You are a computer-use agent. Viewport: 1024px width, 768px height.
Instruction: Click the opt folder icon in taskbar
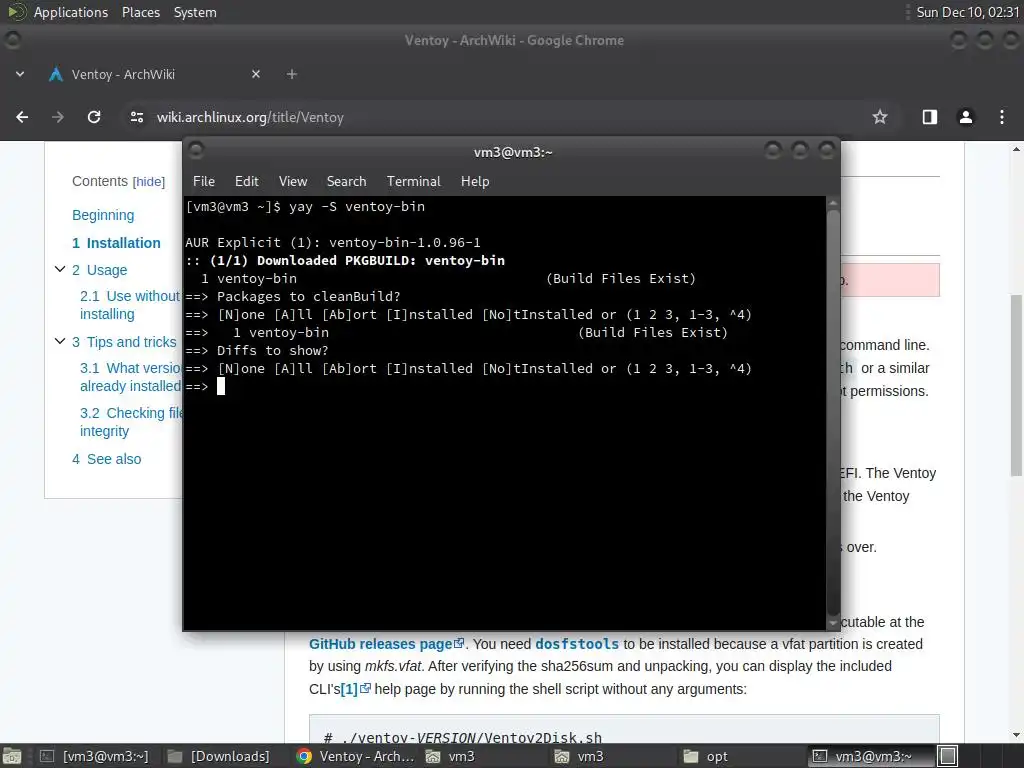point(691,756)
